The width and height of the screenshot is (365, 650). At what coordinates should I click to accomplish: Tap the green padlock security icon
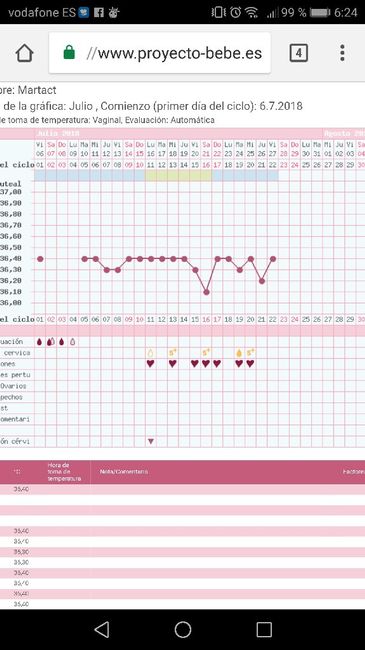click(x=69, y=53)
